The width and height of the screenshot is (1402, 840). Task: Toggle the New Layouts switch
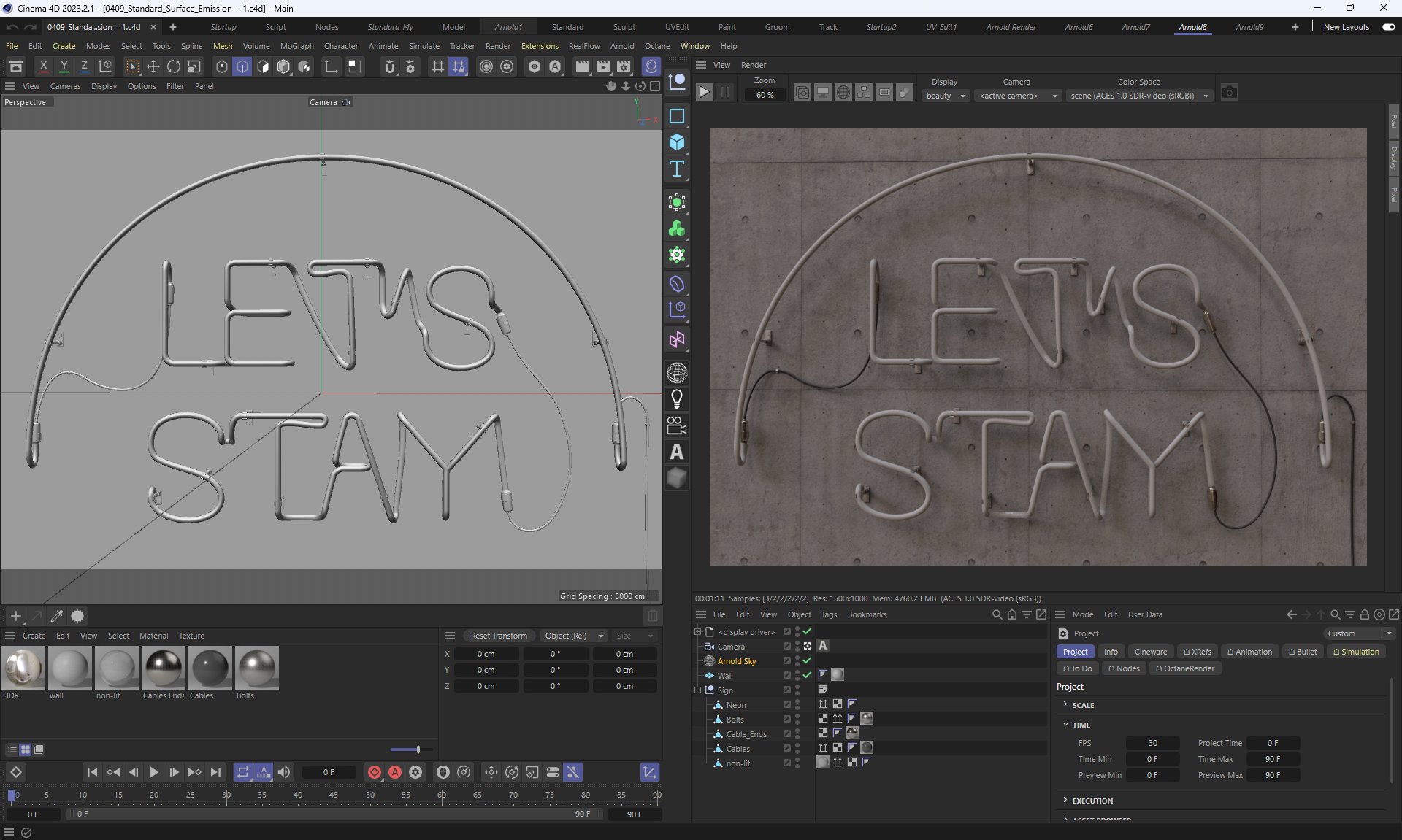1388,27
